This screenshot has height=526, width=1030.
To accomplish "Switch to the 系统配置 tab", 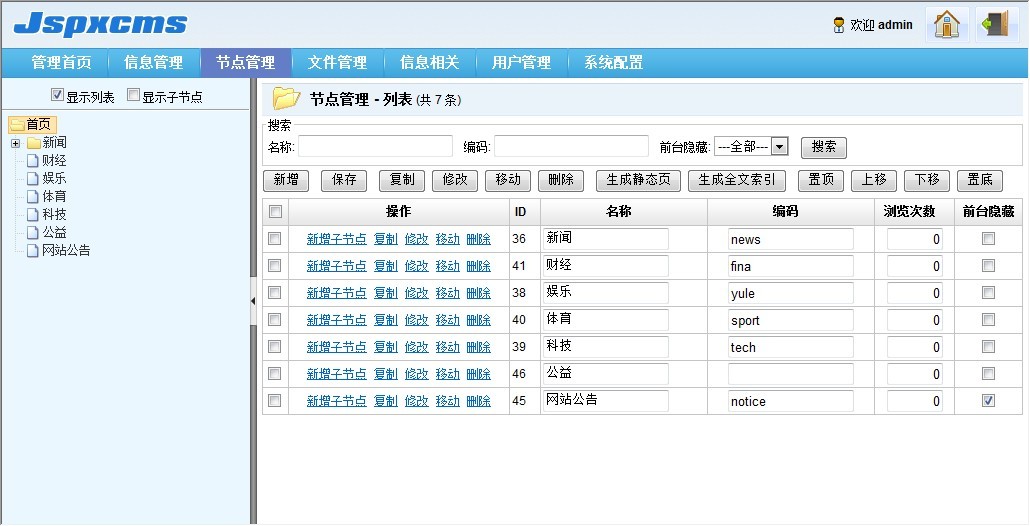I will 613,62.
